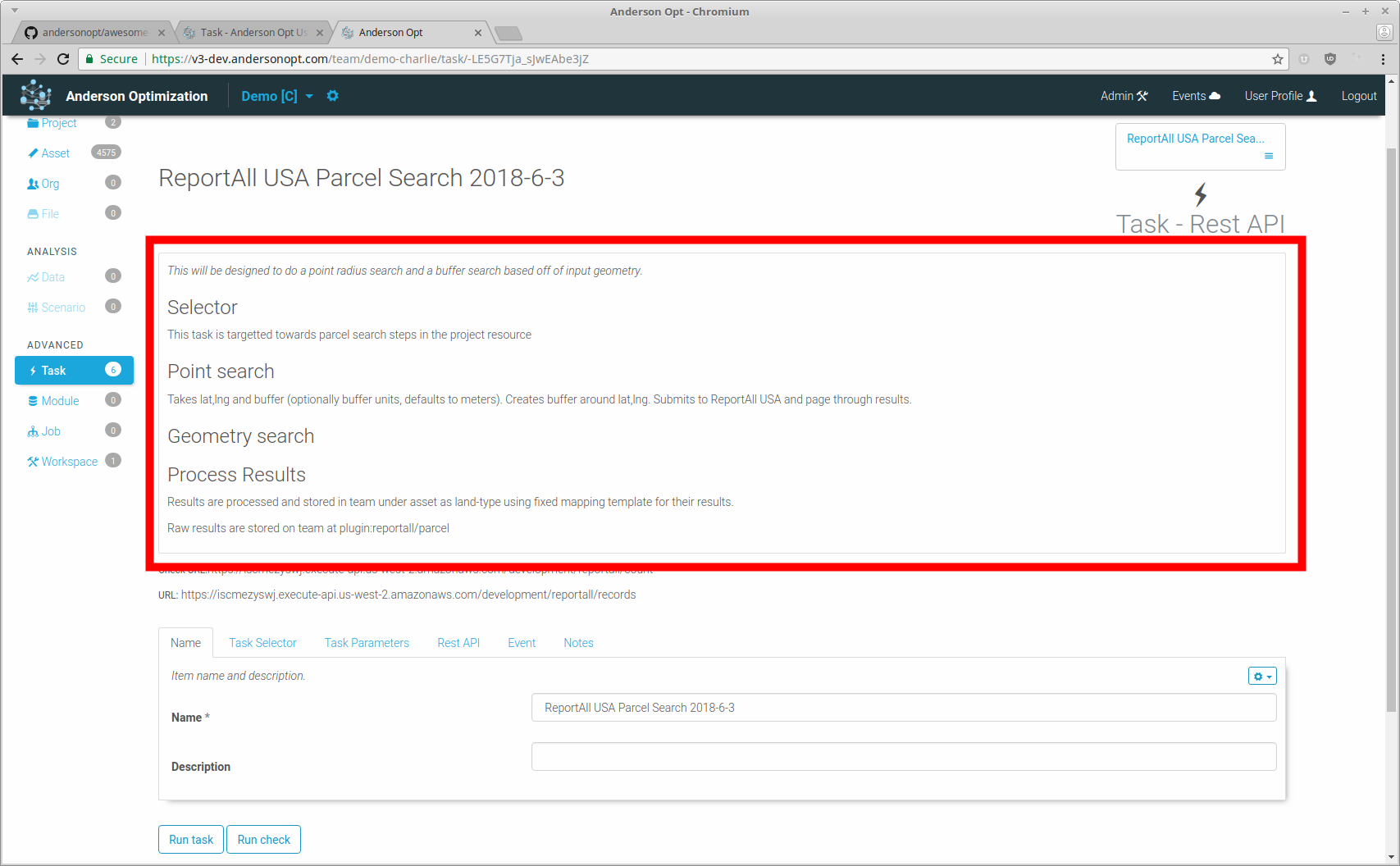Open Org in sidebar

coord(50,184)
